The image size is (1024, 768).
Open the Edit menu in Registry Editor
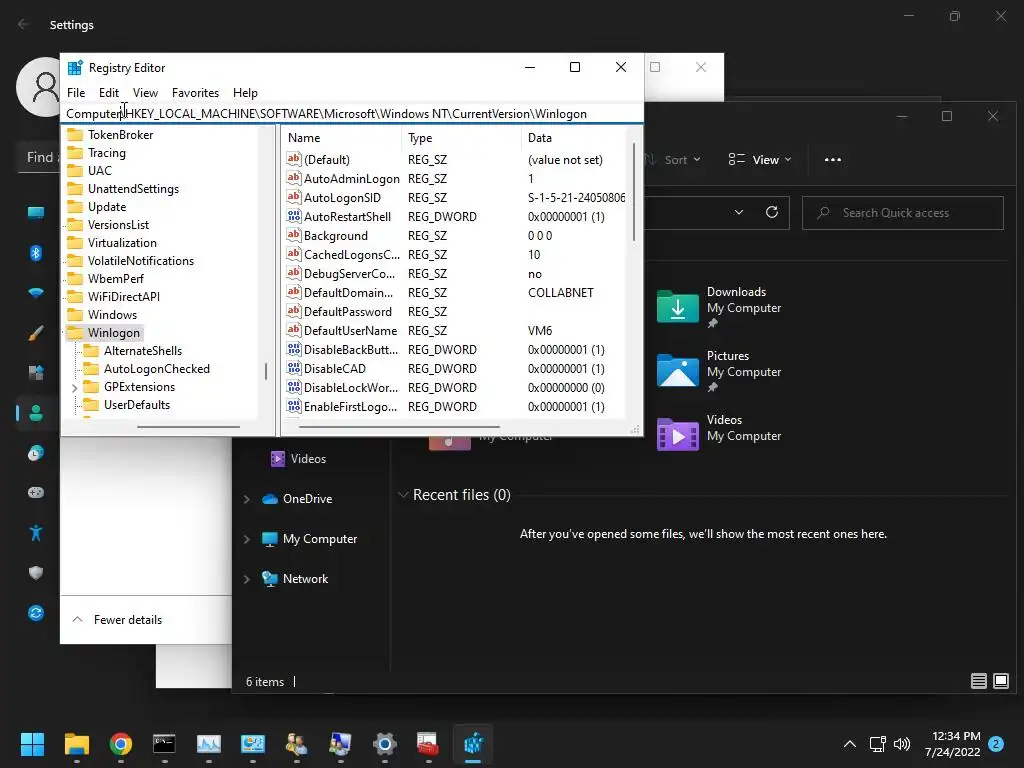point(108,93)
